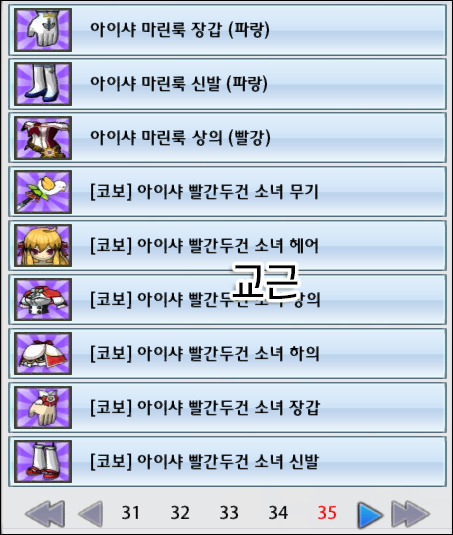
Task: Select the red hood girl gloves icon
Action: [x=43, y=407]
